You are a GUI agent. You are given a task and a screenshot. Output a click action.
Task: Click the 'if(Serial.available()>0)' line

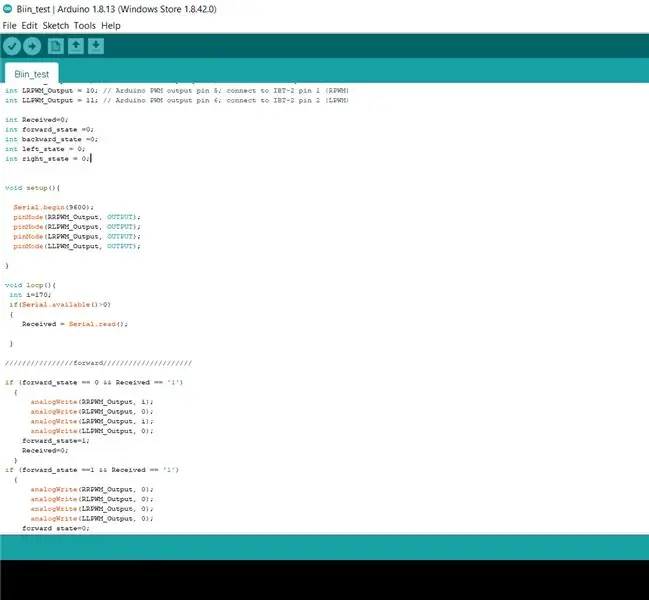60,305
